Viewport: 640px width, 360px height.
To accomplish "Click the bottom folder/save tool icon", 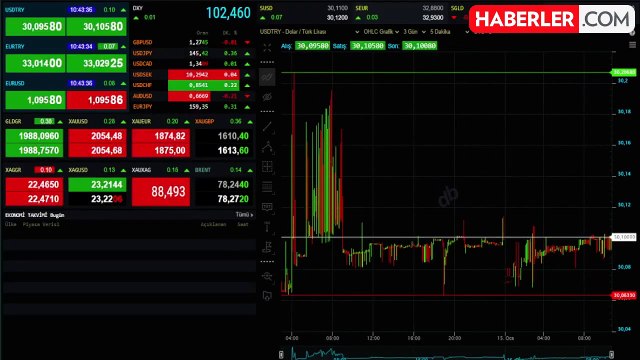I will click(267, 296).
